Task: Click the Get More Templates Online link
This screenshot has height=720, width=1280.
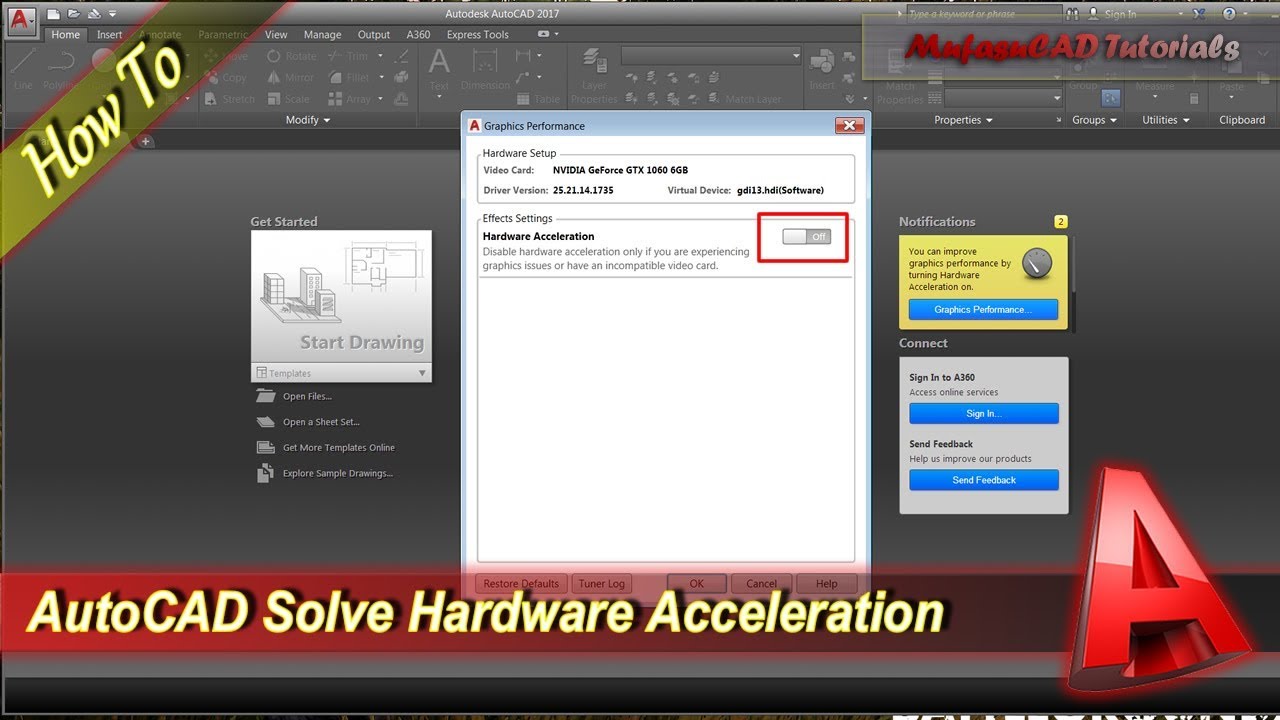Action: pos(339,448)
